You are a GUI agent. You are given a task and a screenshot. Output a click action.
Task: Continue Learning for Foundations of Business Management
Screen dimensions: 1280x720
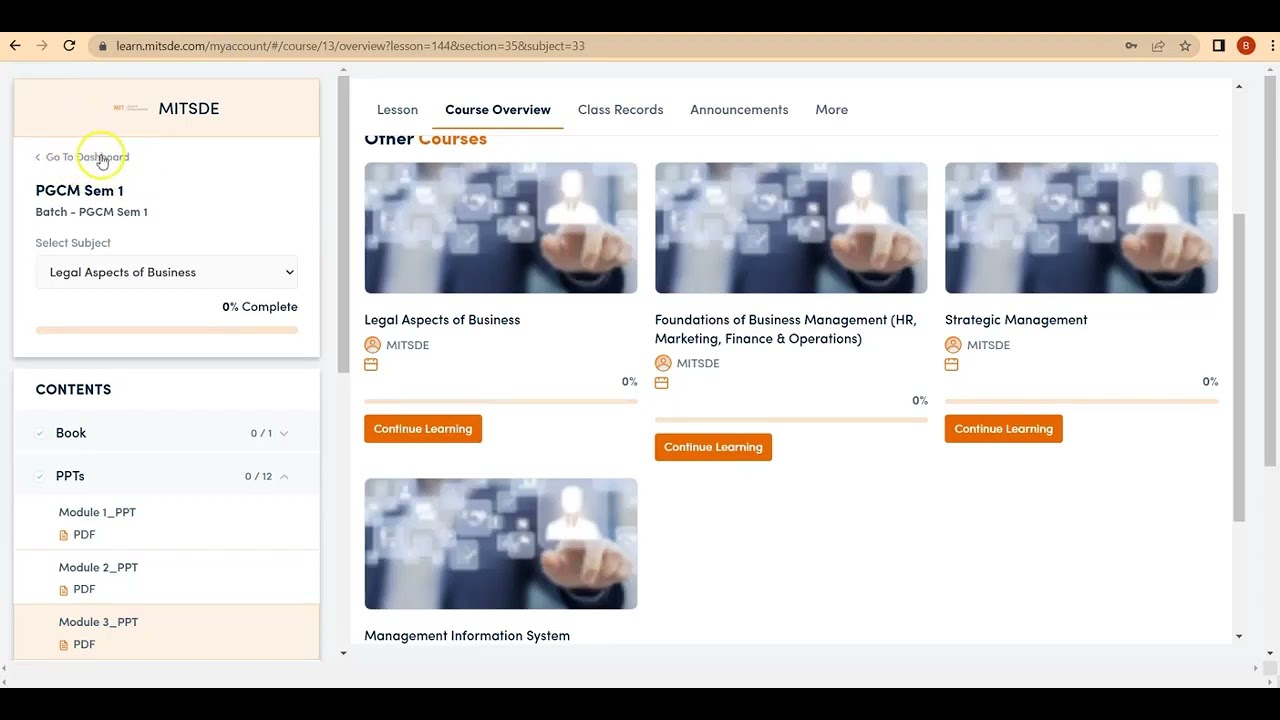point(713,447)
